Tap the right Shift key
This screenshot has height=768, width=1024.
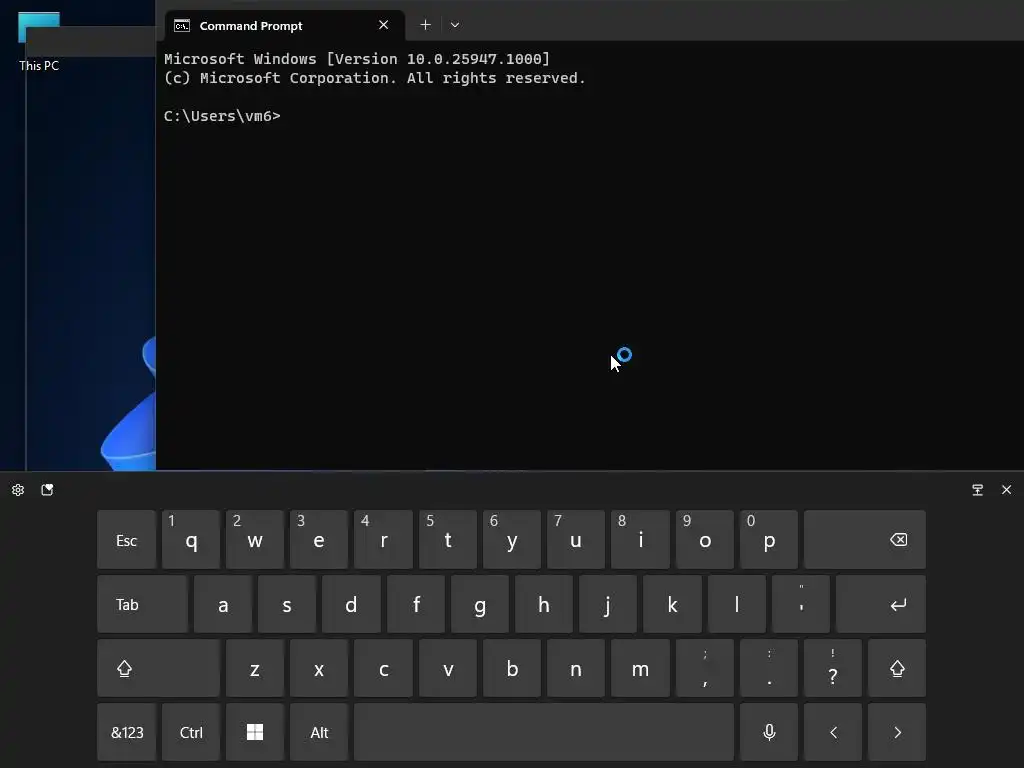897,669
